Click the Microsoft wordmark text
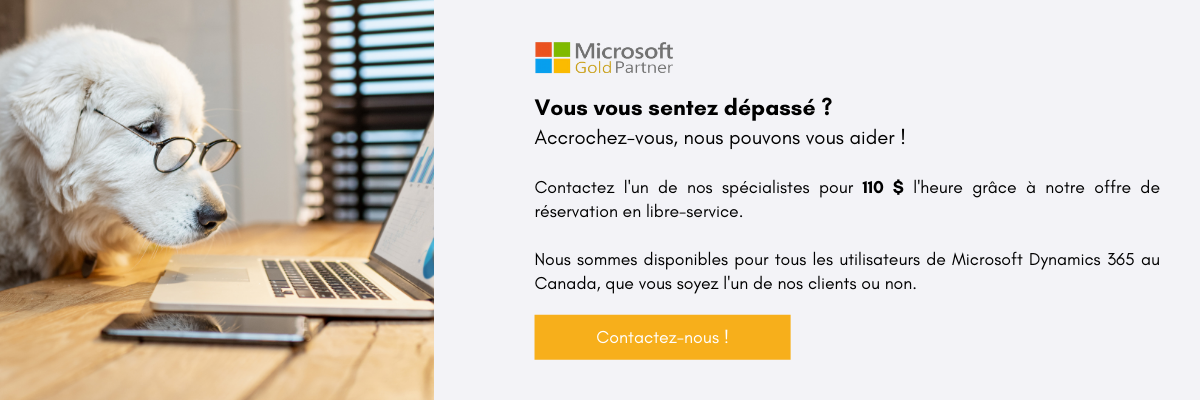 624,51
